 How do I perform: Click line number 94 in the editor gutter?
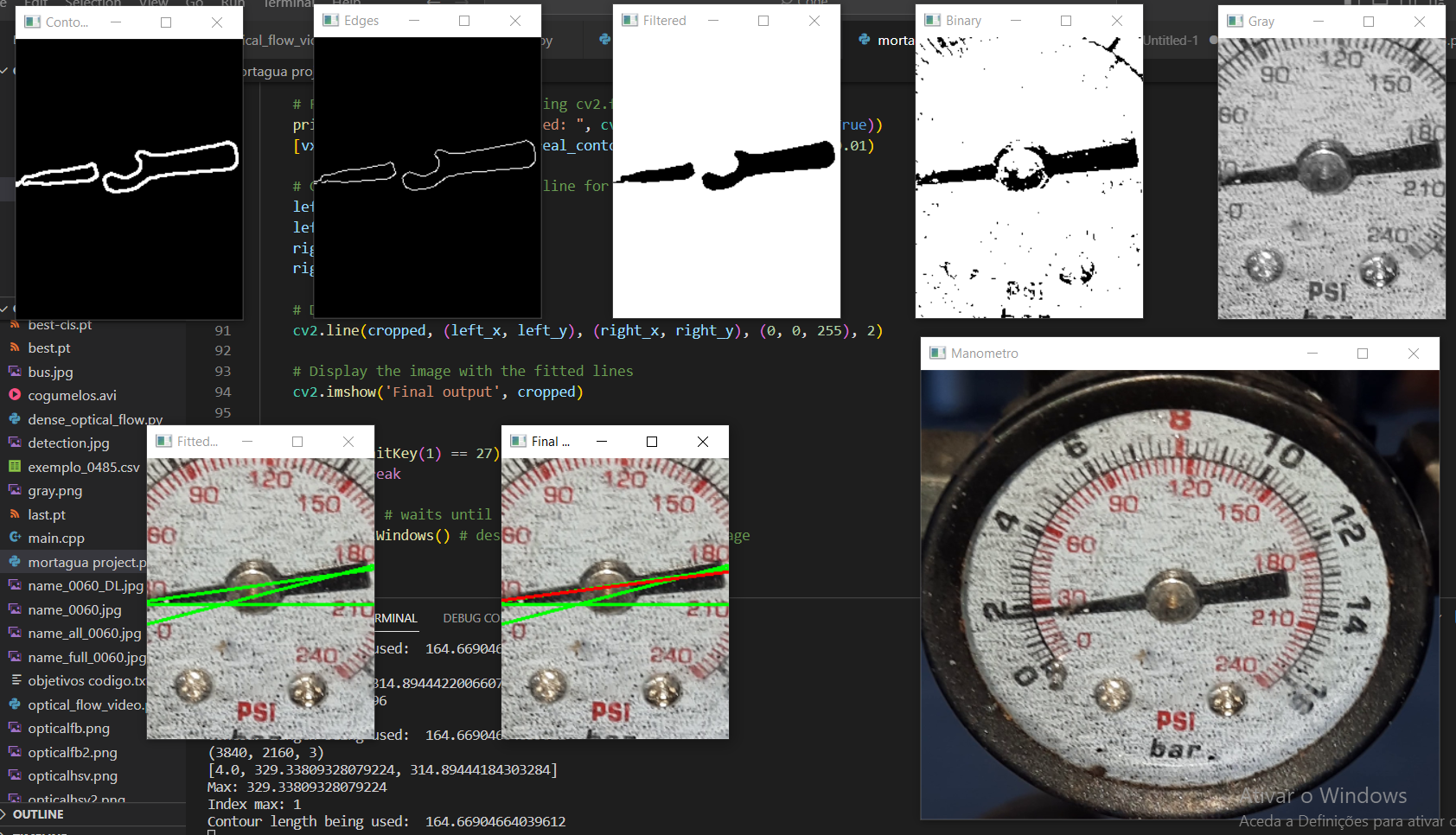[x=223, y=392]
